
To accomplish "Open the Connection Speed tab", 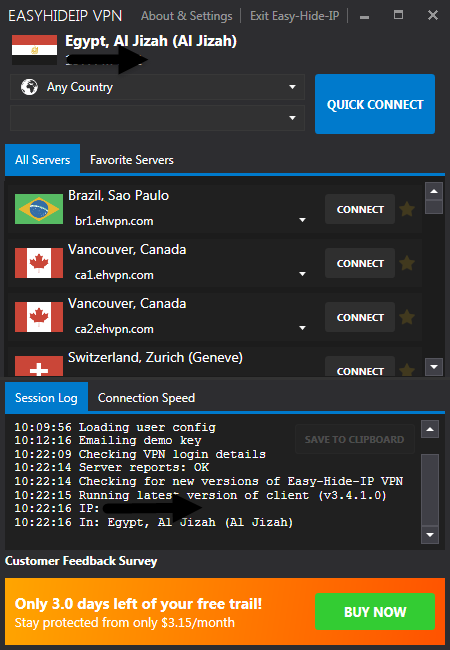I will [x=146, y=398].
